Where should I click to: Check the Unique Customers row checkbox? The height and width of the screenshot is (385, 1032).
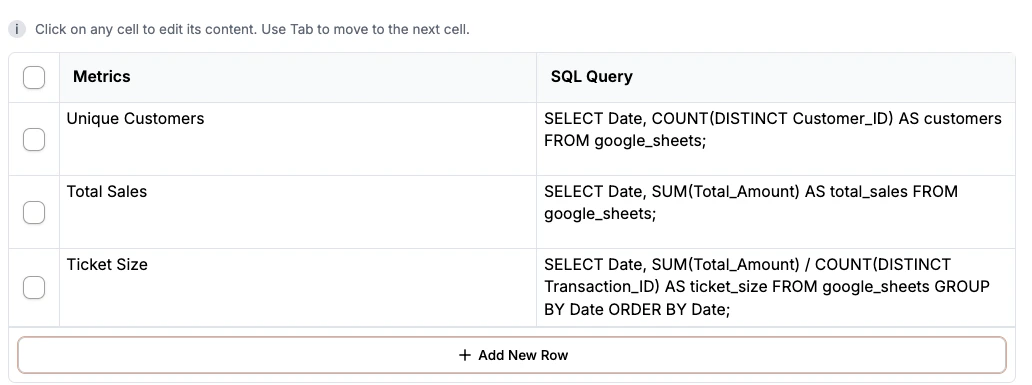click(34, 140)
